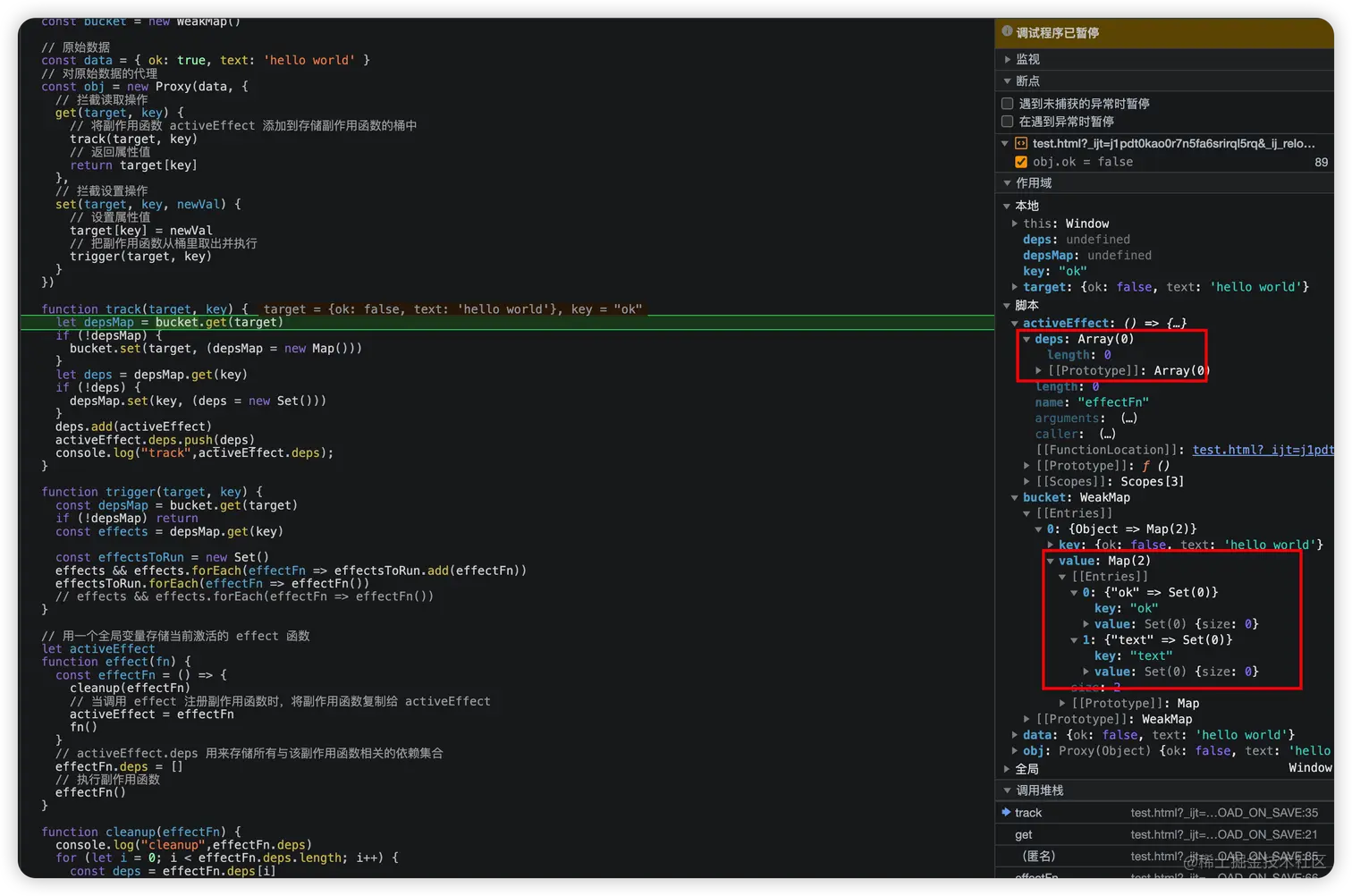The width and height of the screenshot is (1352, 896).
Task: Collapse the 作用域 section
Action: 1008,182
